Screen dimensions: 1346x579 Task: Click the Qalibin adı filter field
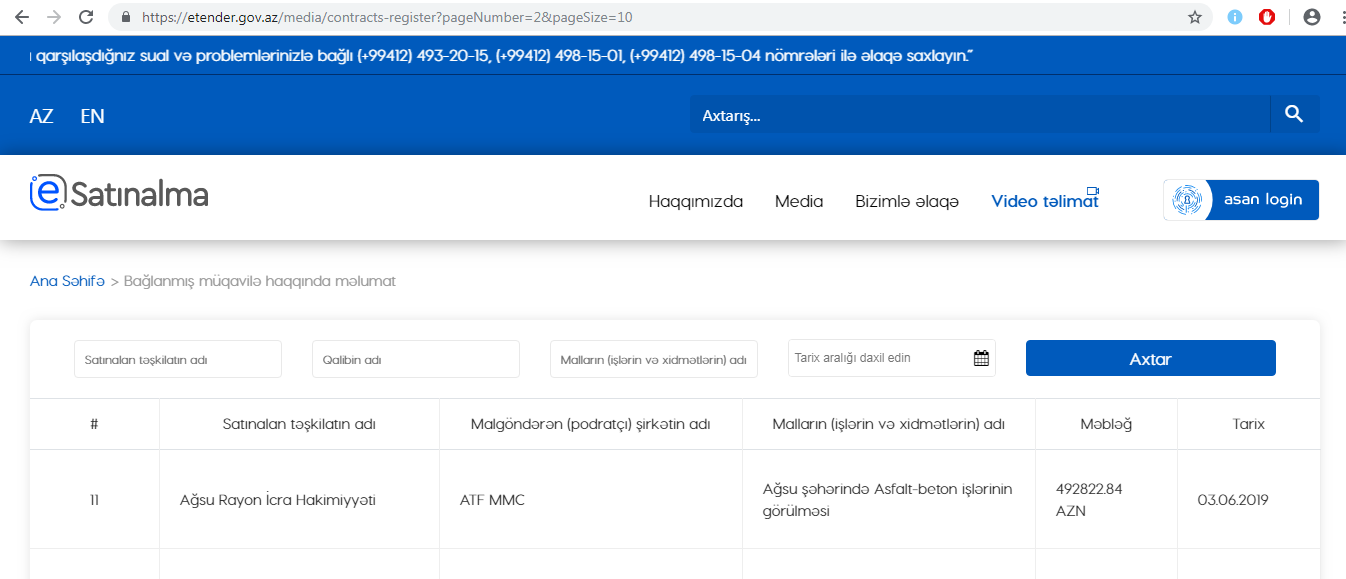415,359
